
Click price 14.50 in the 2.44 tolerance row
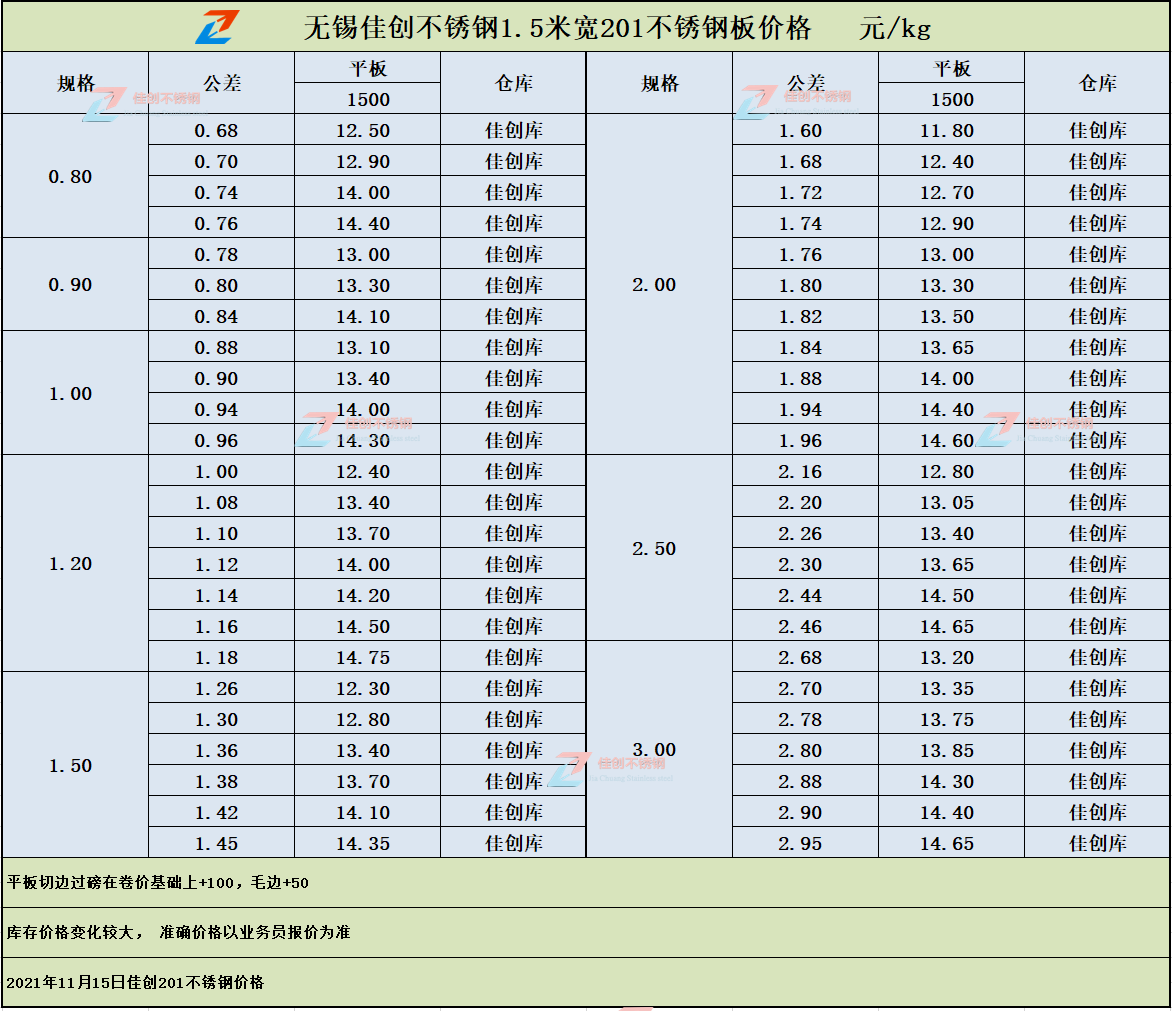[x=947, y=596]
